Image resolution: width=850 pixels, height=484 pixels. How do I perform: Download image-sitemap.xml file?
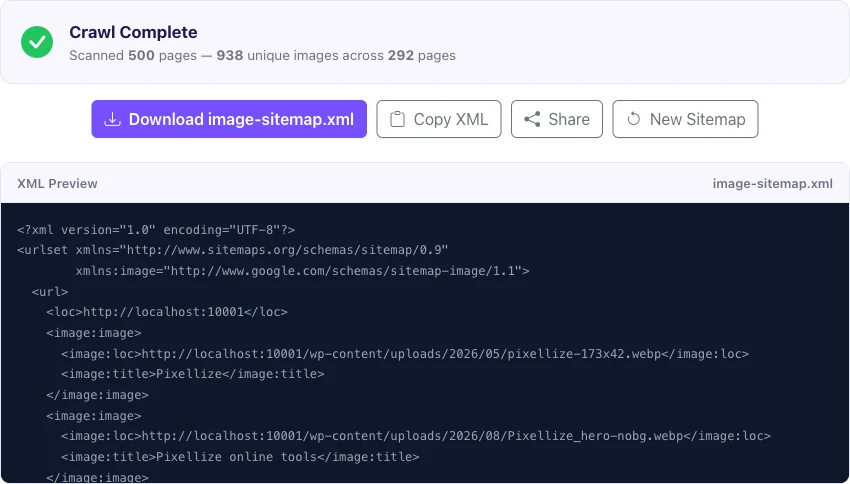coord(229,119)
